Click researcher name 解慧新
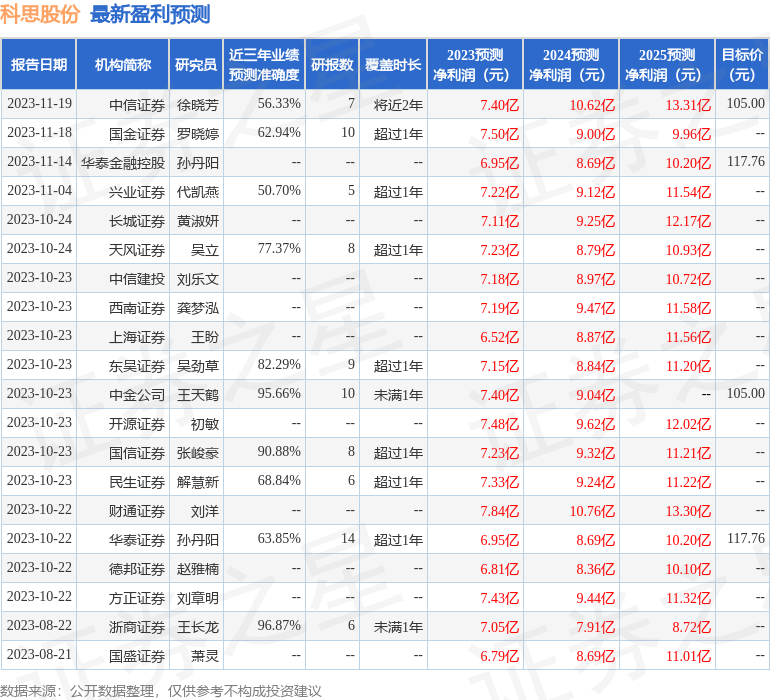Viewport: 770px width, 700px height. 198,482
